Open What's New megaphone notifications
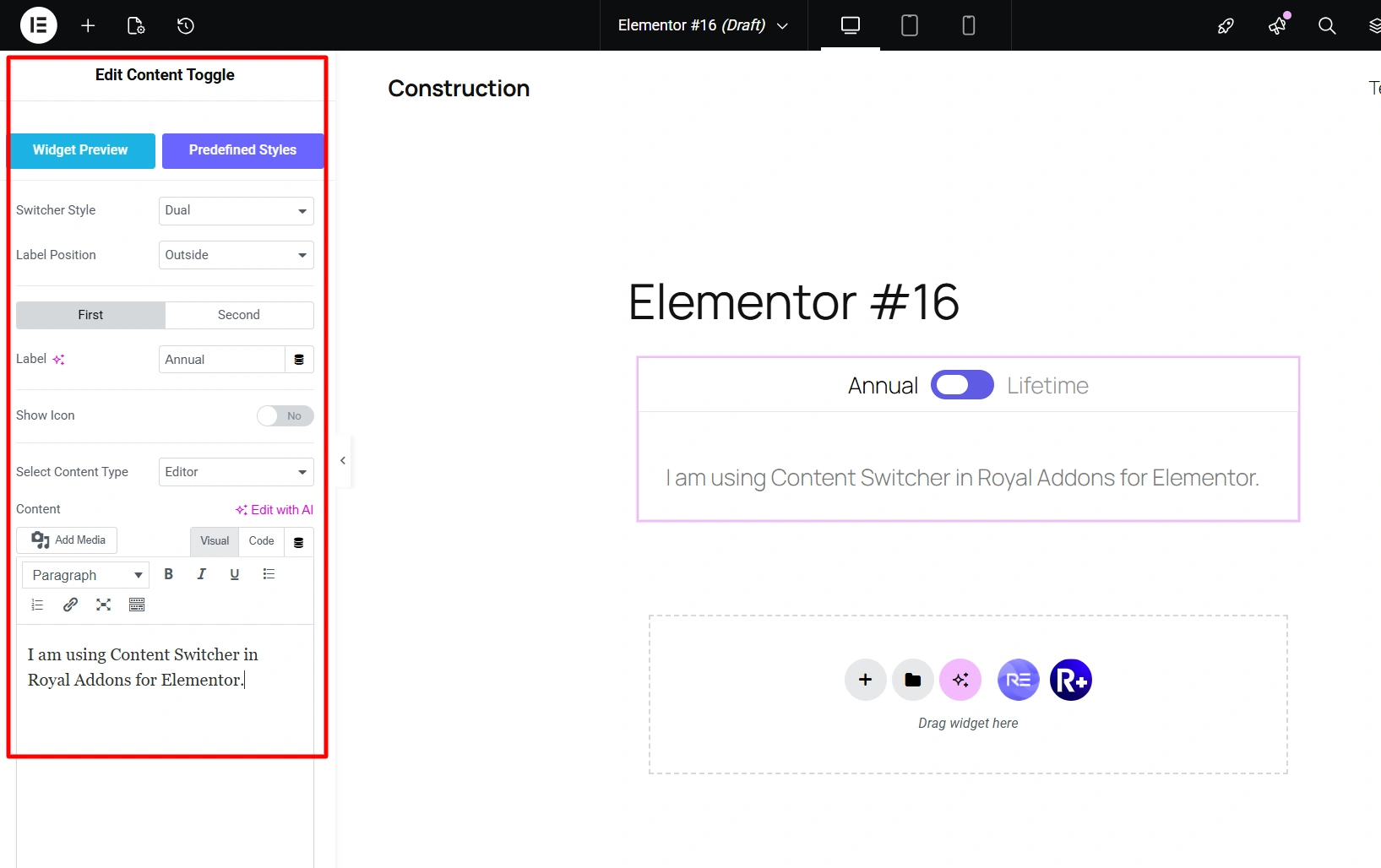 [1277, 25]
